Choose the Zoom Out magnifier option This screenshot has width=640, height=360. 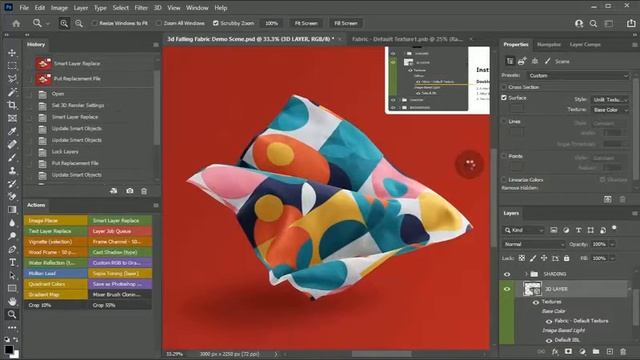79,23
